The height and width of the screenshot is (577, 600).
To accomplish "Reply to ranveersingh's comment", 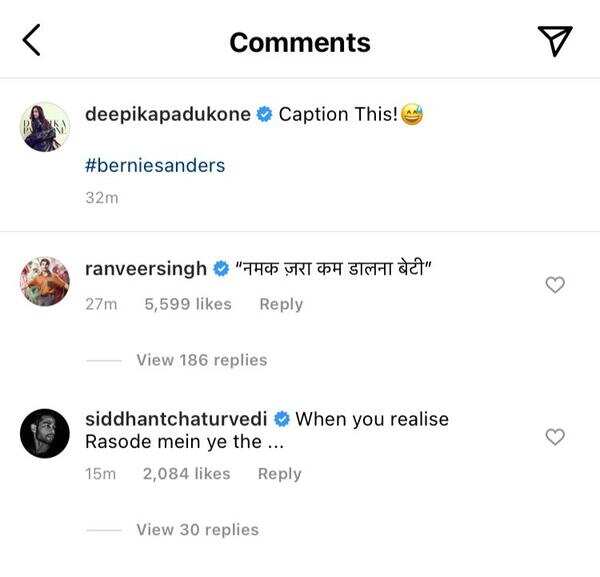I will pyautogui.click(x=281, y=304).
